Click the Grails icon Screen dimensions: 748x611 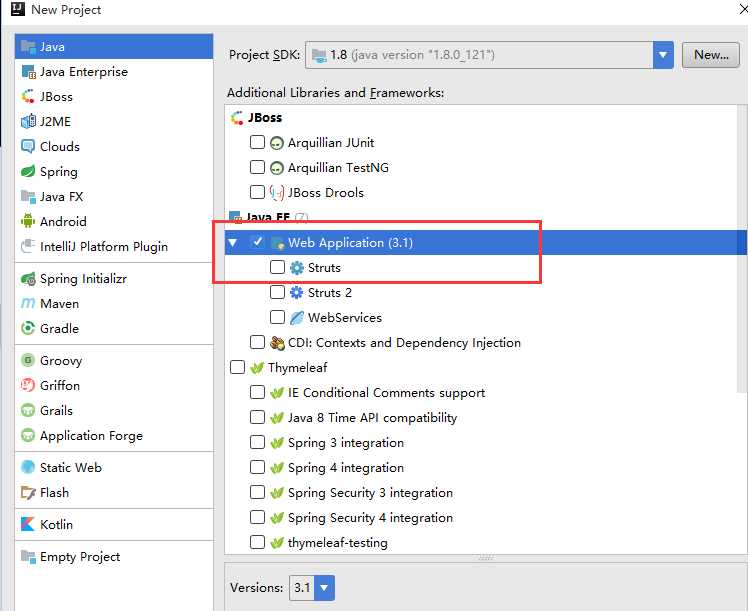coord(28,410)
